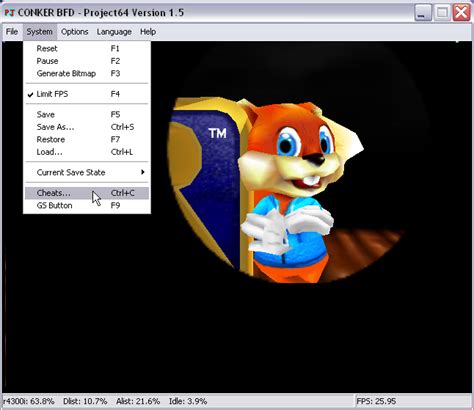Toggle the Limit FPS option
Screen dimensions: 474x410
click(x=87, y=94)
